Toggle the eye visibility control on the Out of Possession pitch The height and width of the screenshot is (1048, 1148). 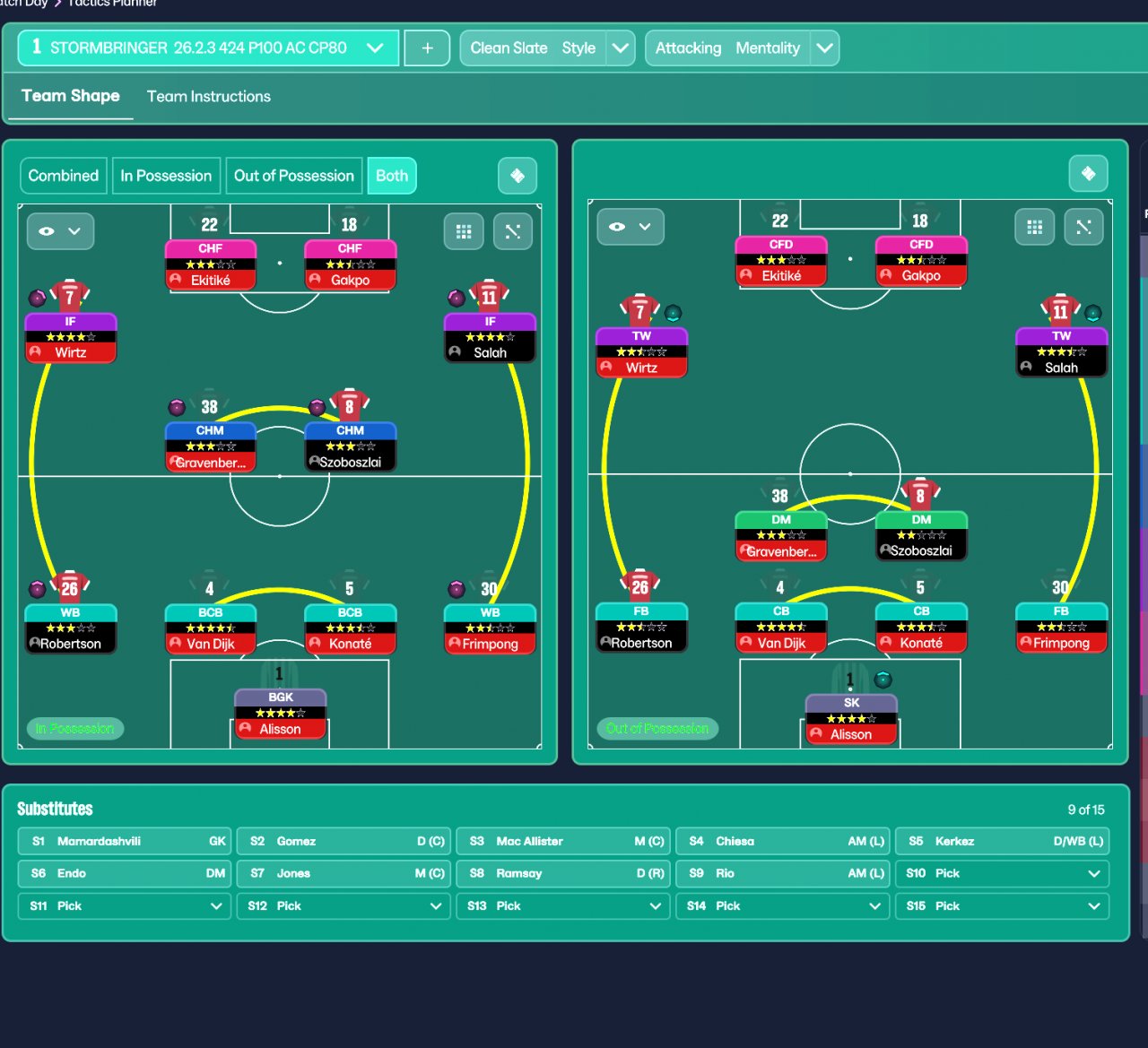click(631, 227)
